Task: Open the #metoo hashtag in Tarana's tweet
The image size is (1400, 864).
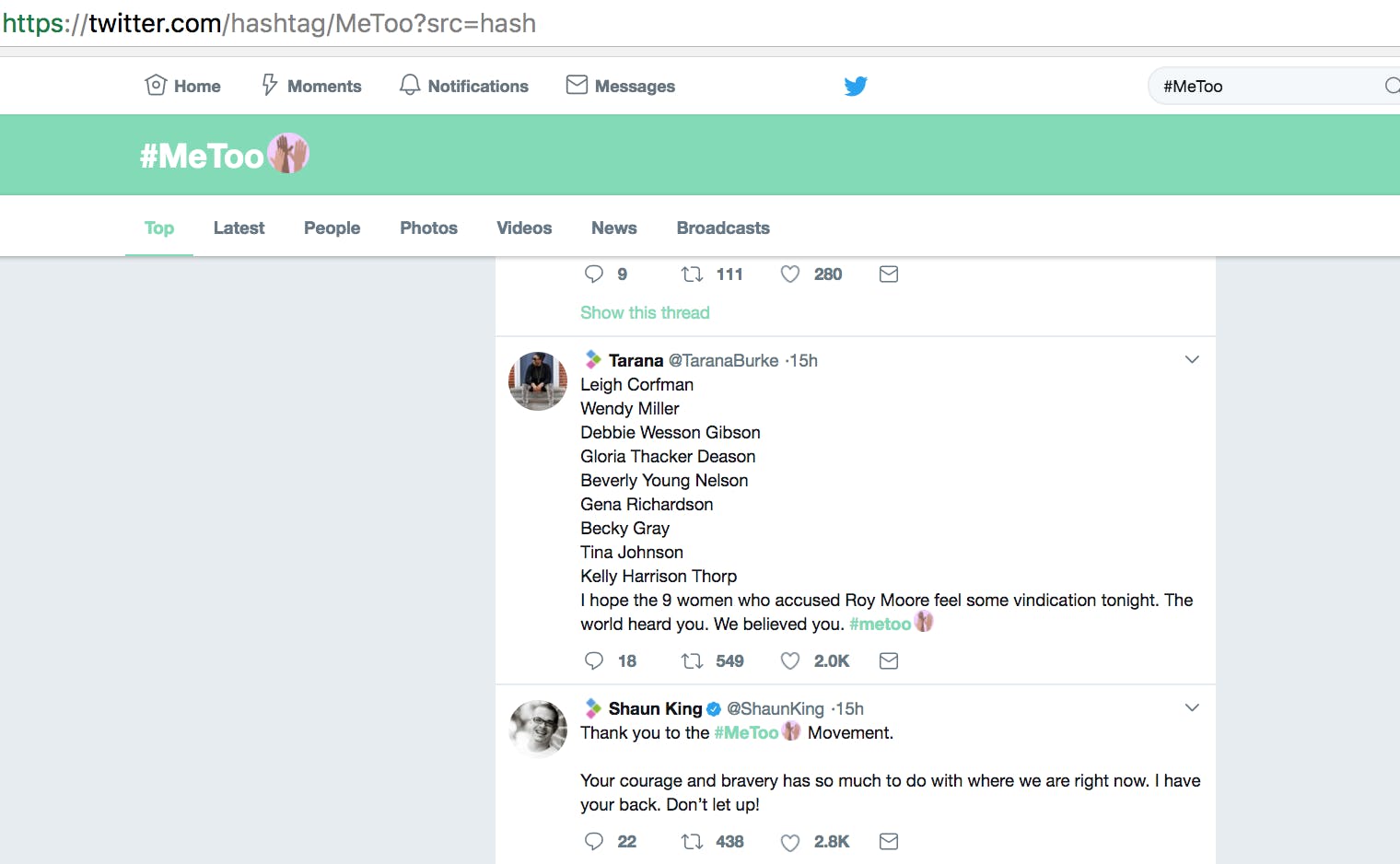Action: [x=880, y=624]
